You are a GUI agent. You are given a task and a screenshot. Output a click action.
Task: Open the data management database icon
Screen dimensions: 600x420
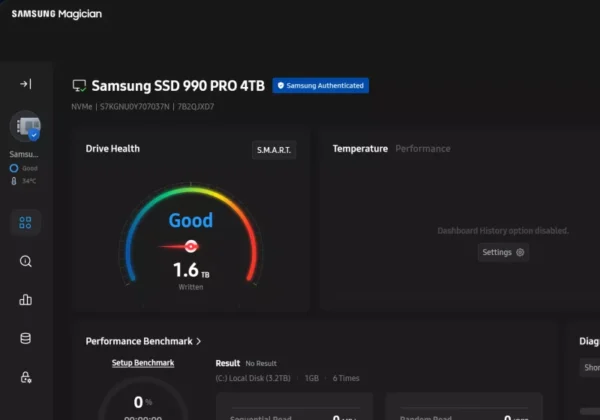pos(25,338)
